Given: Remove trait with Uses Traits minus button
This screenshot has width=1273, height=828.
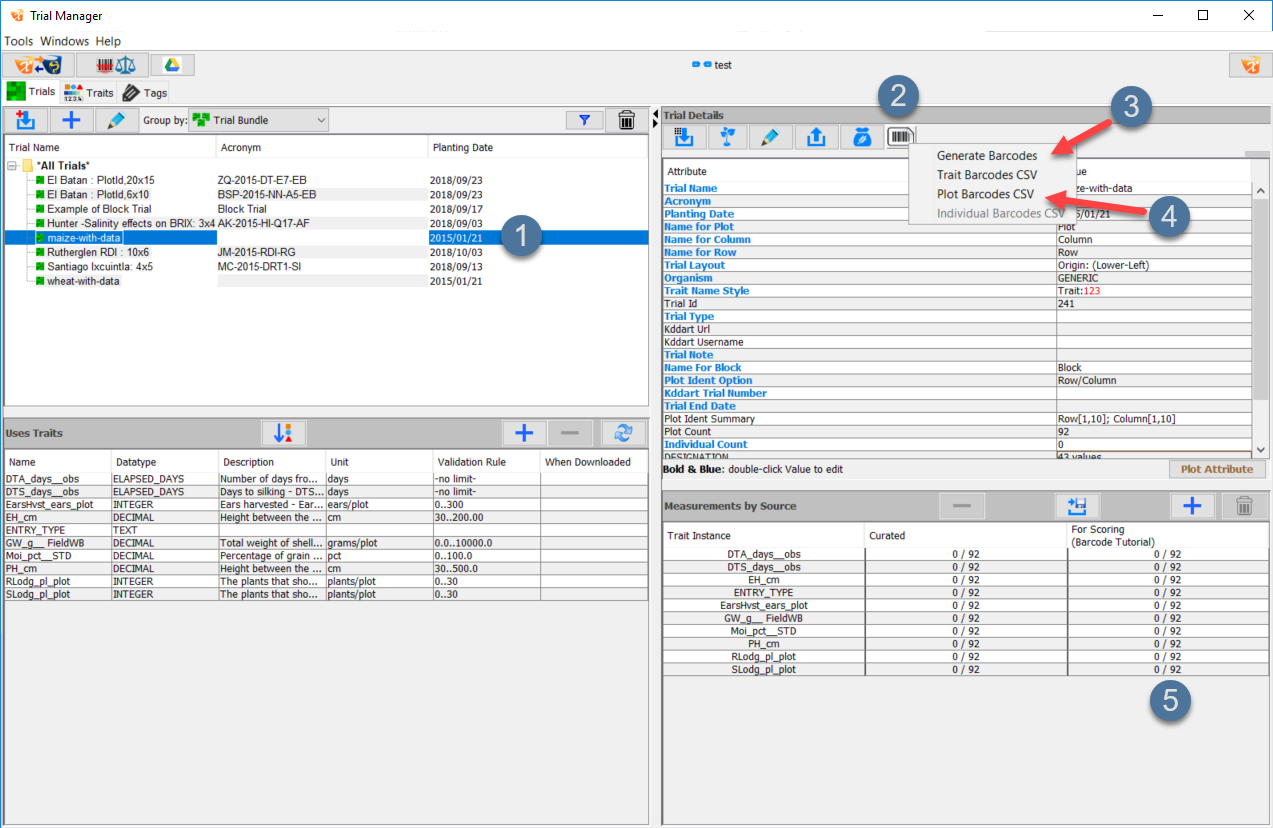Looking at the screenshot, I should [570, 433].
